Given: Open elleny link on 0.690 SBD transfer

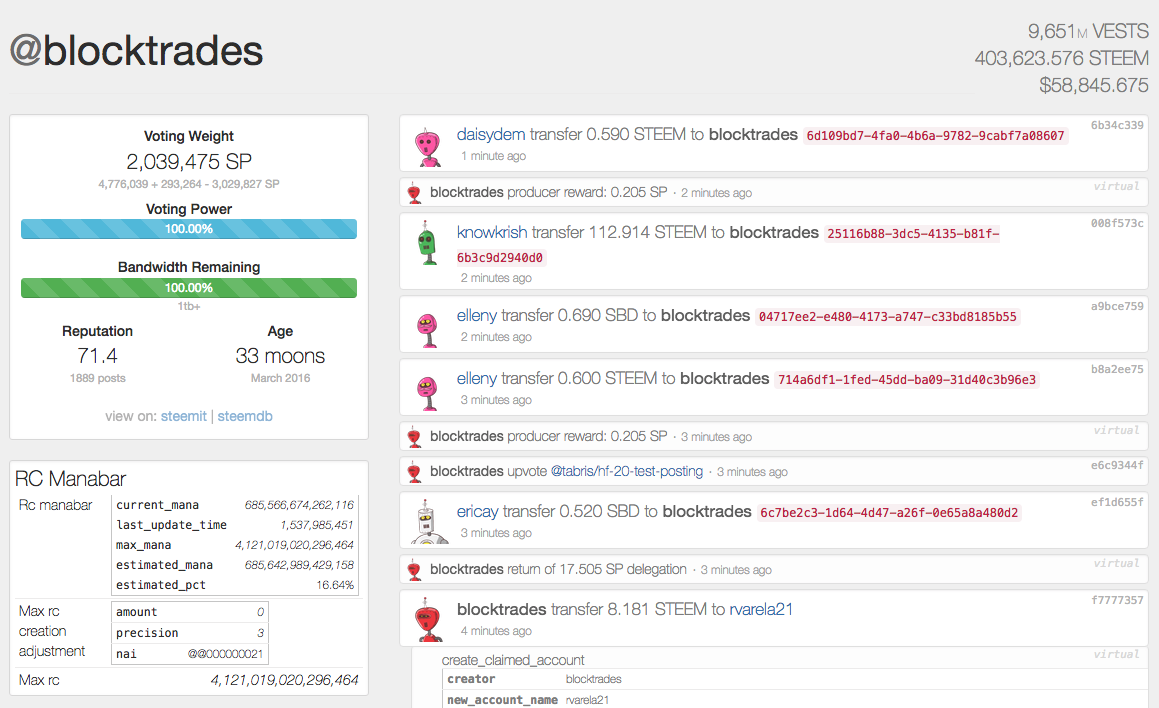Looking at the screenshot, I should [x=477, y=316].
